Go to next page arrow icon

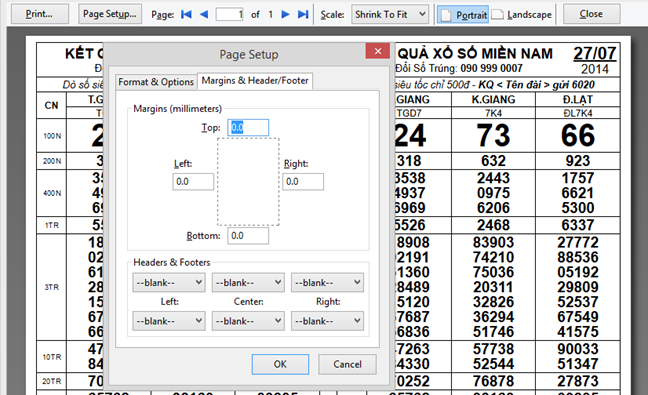pos(285,14)
